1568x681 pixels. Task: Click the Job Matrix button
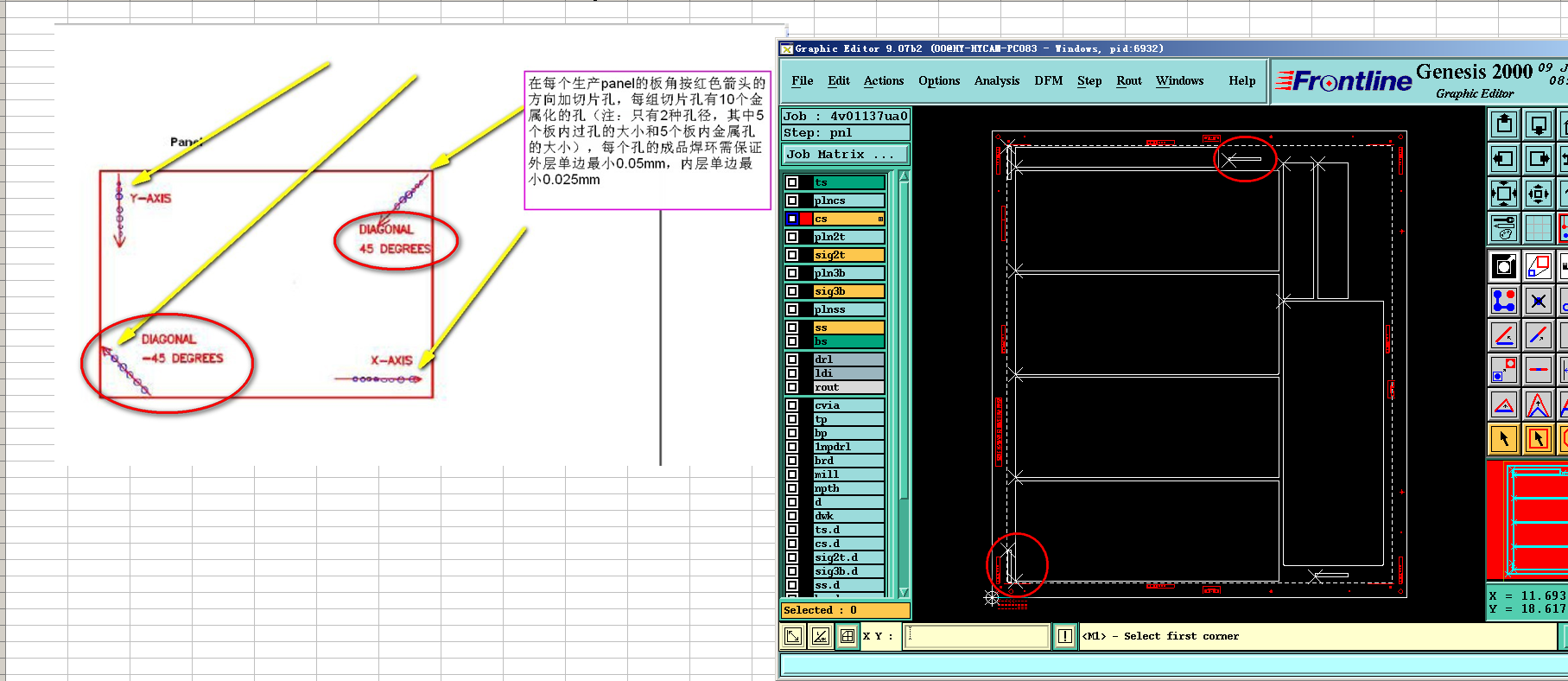click(x=846, y=155)
